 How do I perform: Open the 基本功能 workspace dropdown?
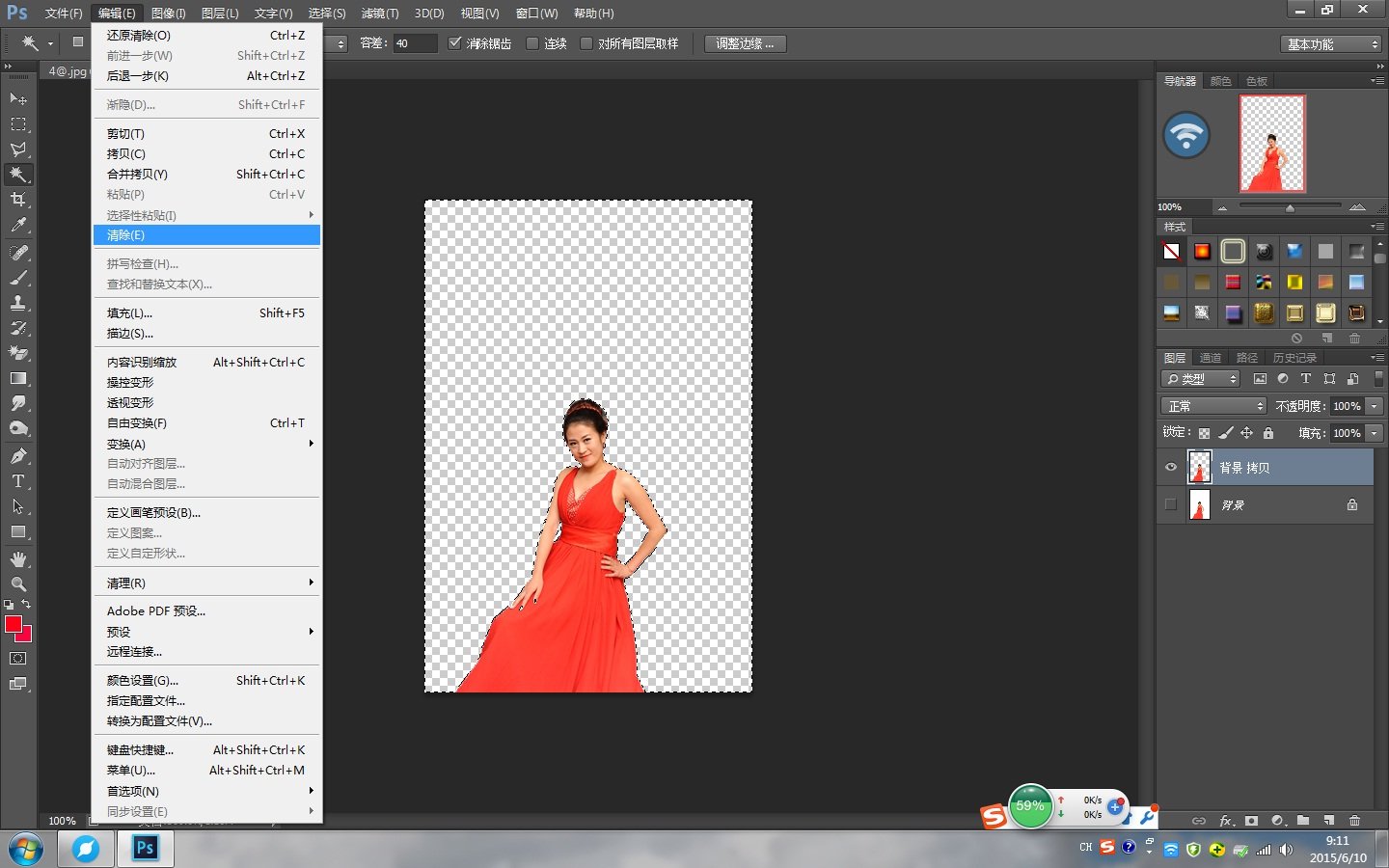pos(1332,44)
